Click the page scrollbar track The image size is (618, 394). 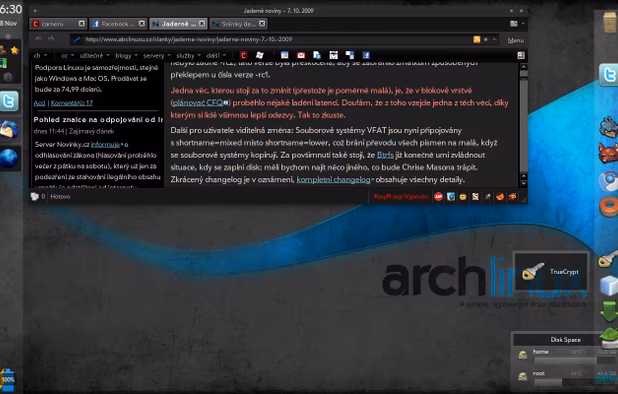click(x=523, y=126)
